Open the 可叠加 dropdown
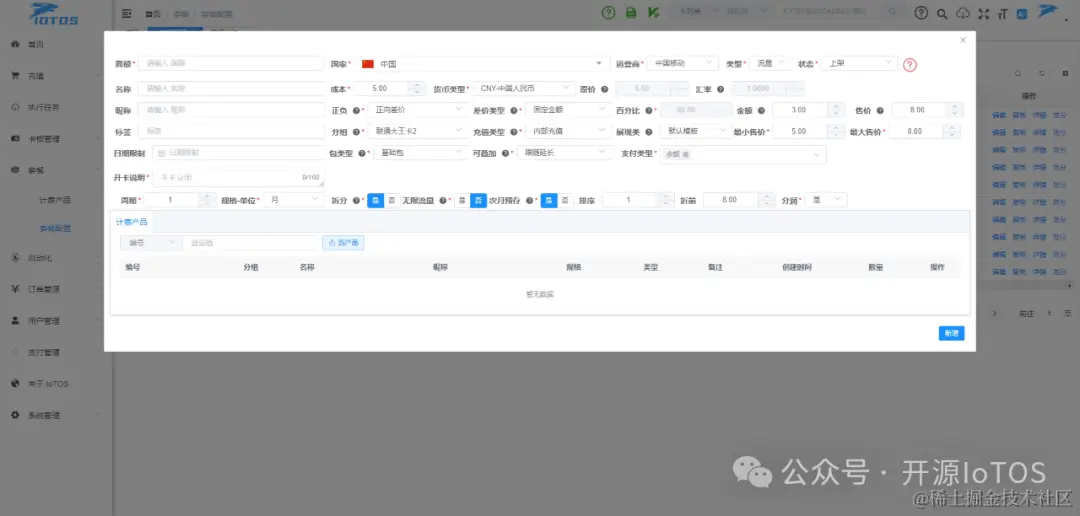Viewport: 1080px width, 516px height. pyautogui.click(x=563, y=152)
